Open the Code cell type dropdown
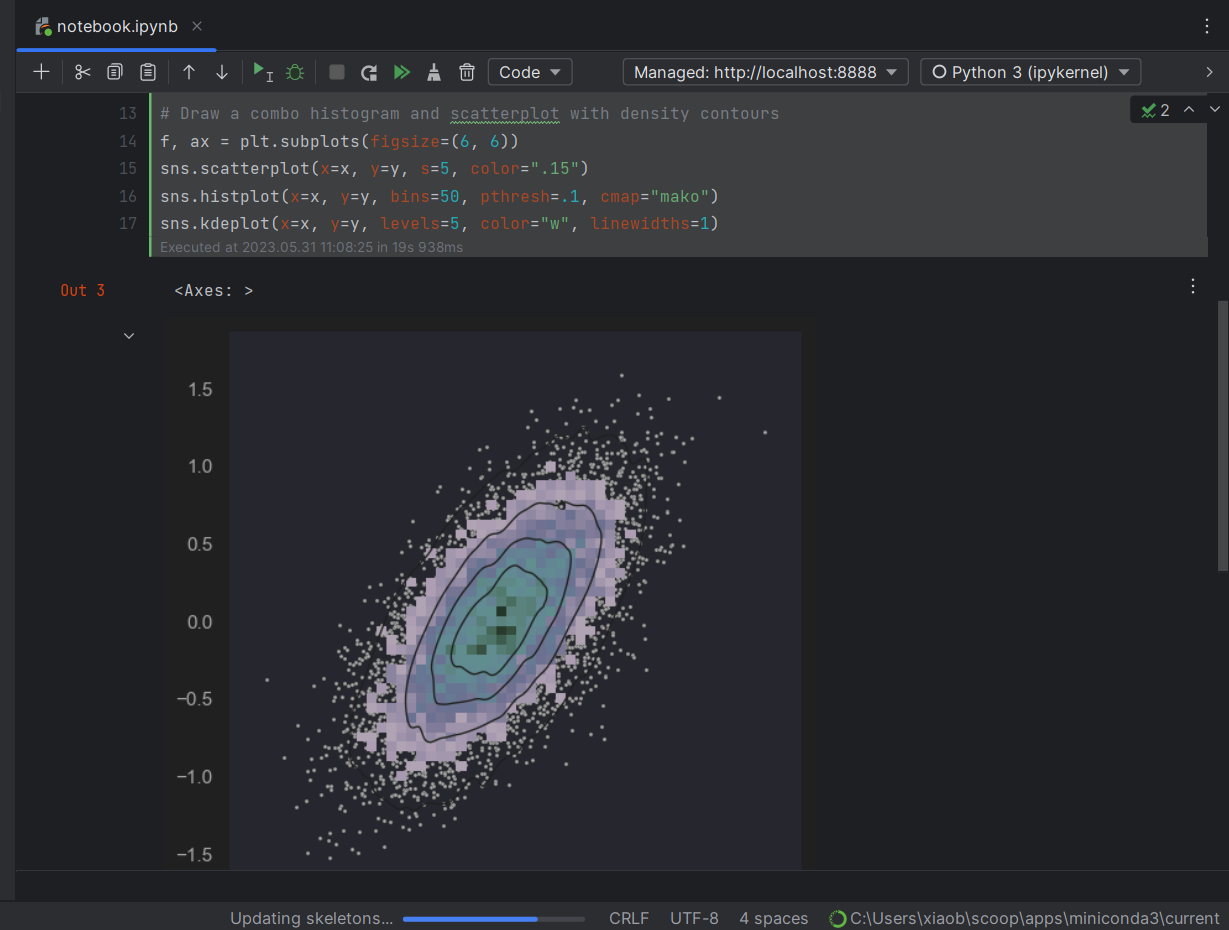This screenshot has width=1229, height=930. (530, 72)
